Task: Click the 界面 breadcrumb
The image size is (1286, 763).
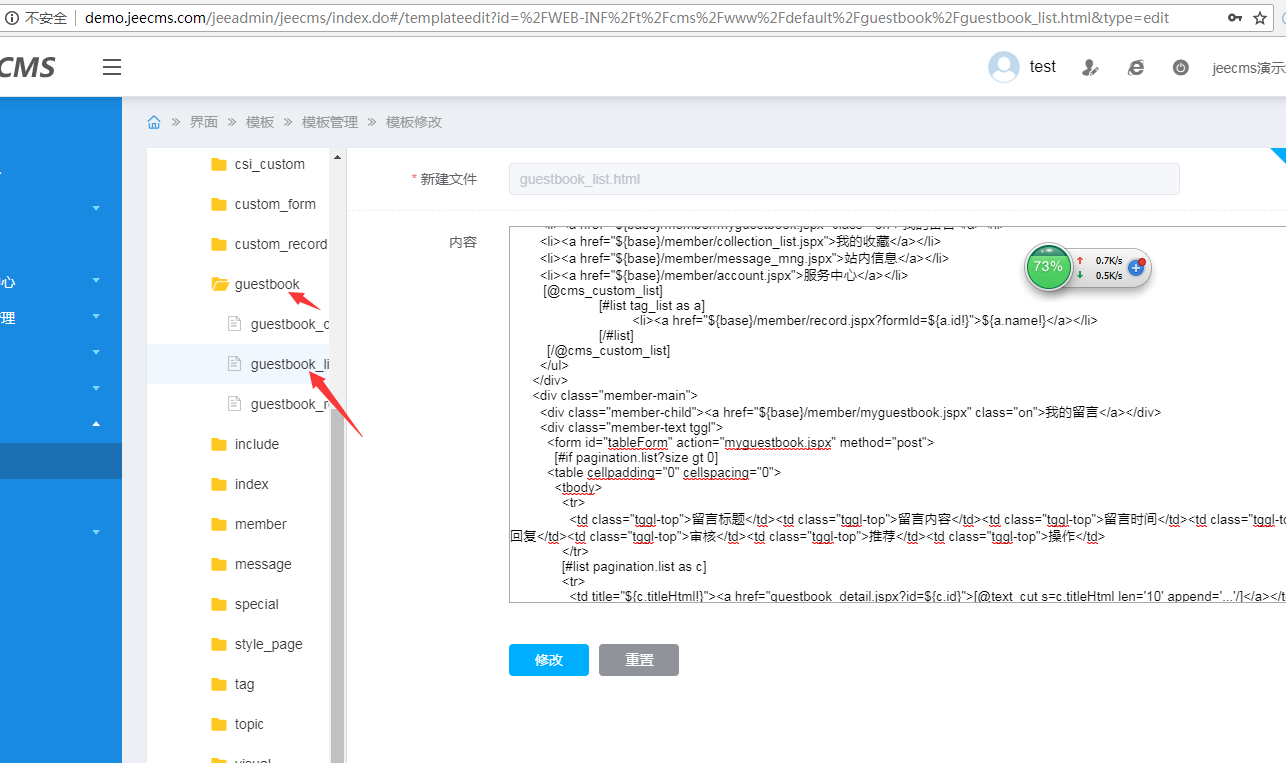Action: (204, 122)
